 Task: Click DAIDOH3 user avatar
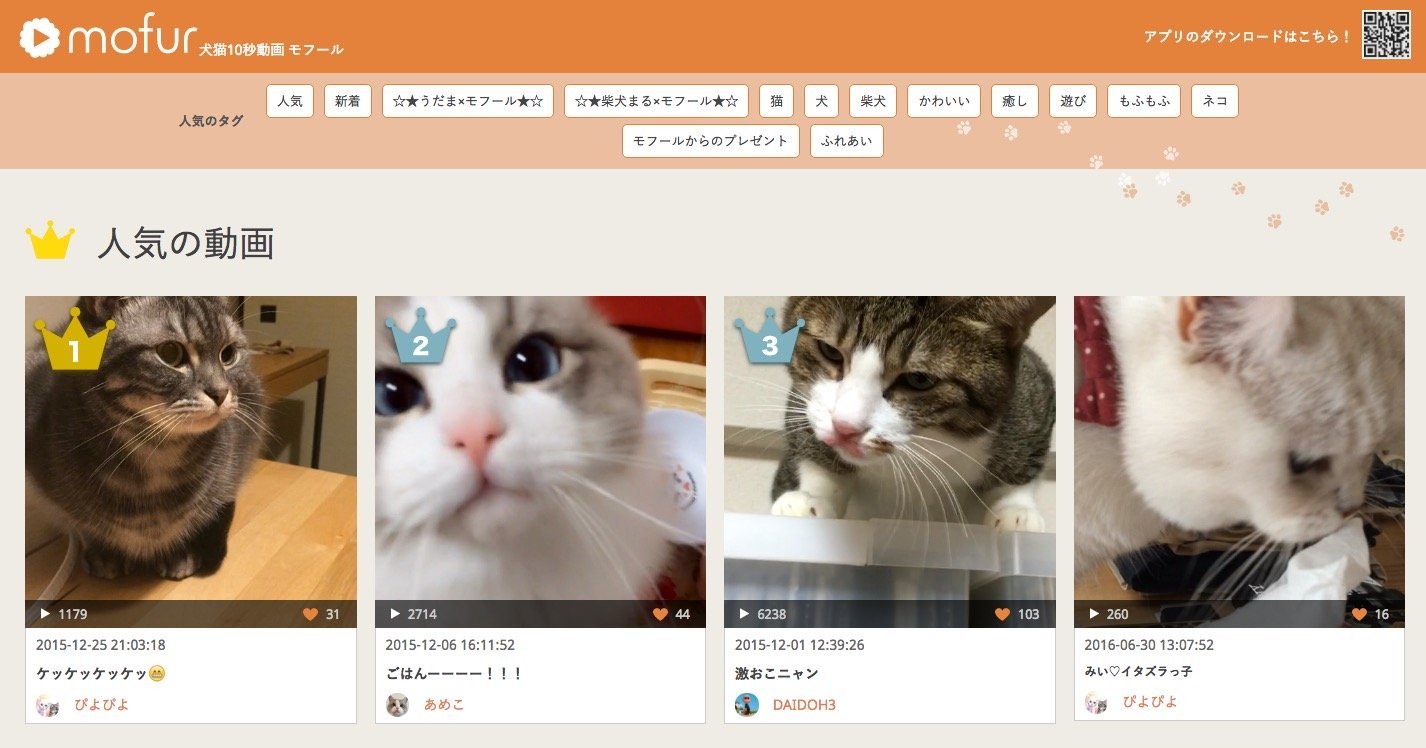coord(747,705)
